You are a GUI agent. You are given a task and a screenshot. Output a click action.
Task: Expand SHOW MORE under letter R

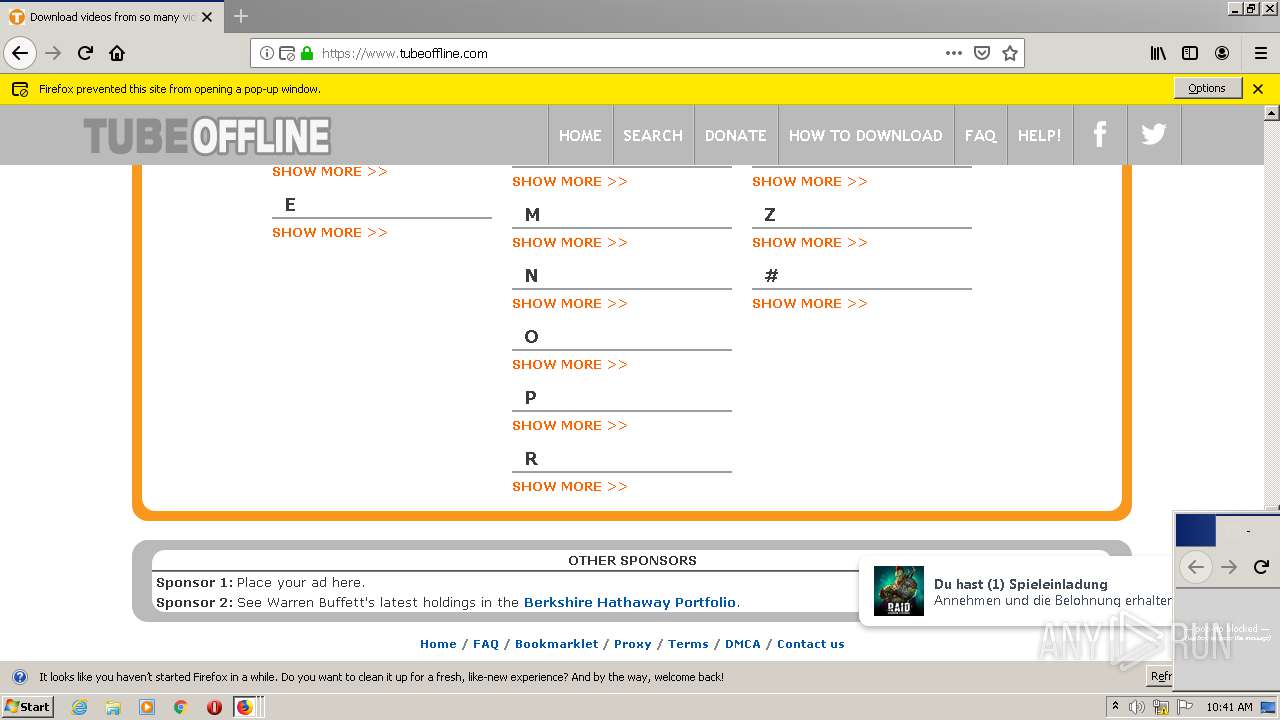[570, 486]
